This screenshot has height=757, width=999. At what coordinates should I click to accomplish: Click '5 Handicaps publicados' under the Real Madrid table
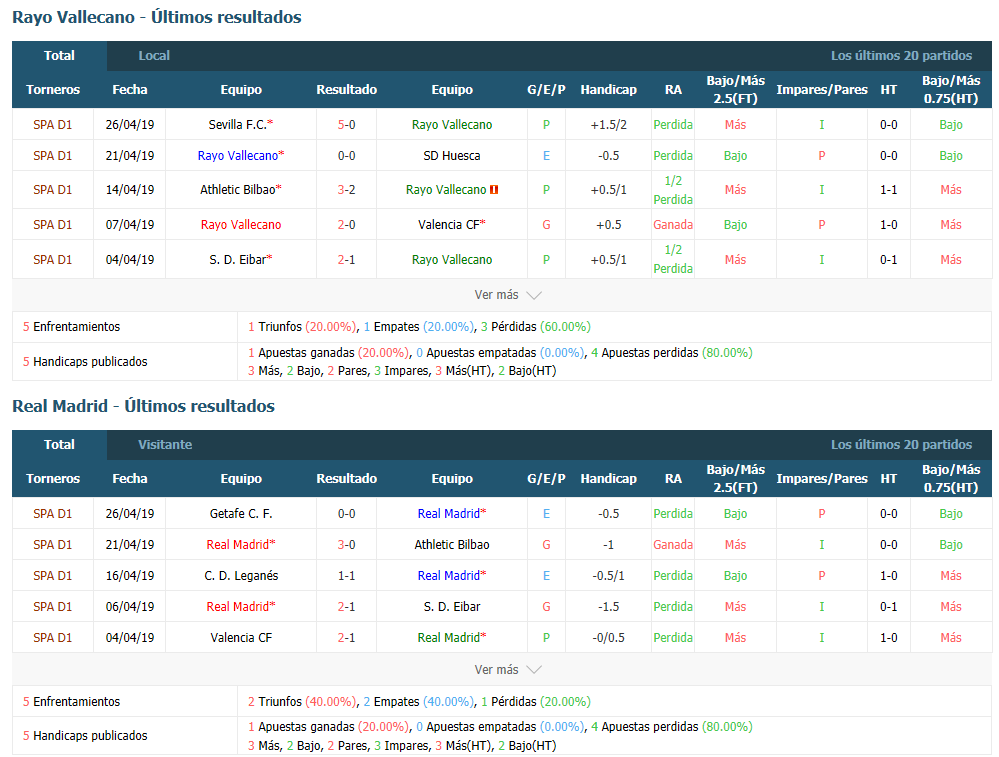point(85,735)
